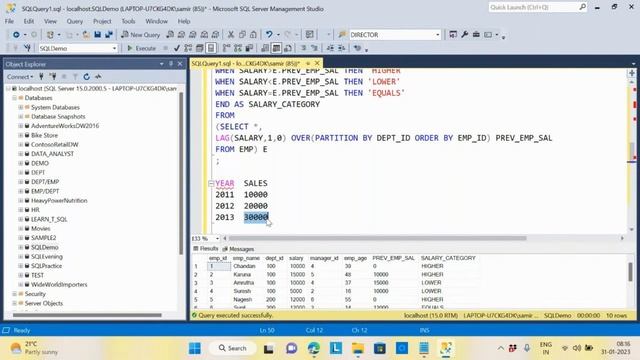This screenshot has width=640, height=360.
Task: Click the Chandan cell in results grid
Action: click(244, 266)
